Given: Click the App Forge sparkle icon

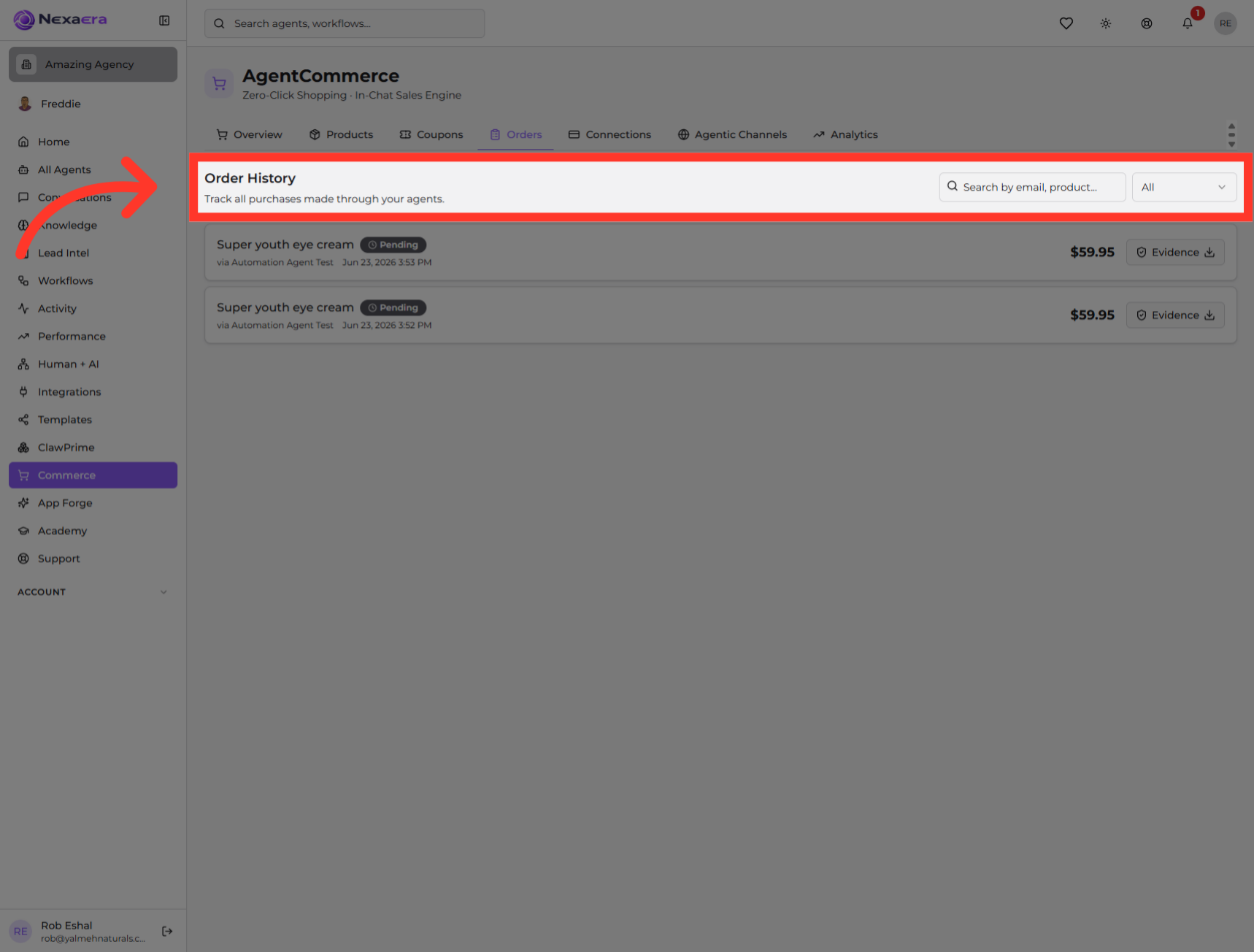Looking at the screenshot, I should pyautogui.click(x=23, y=502).
